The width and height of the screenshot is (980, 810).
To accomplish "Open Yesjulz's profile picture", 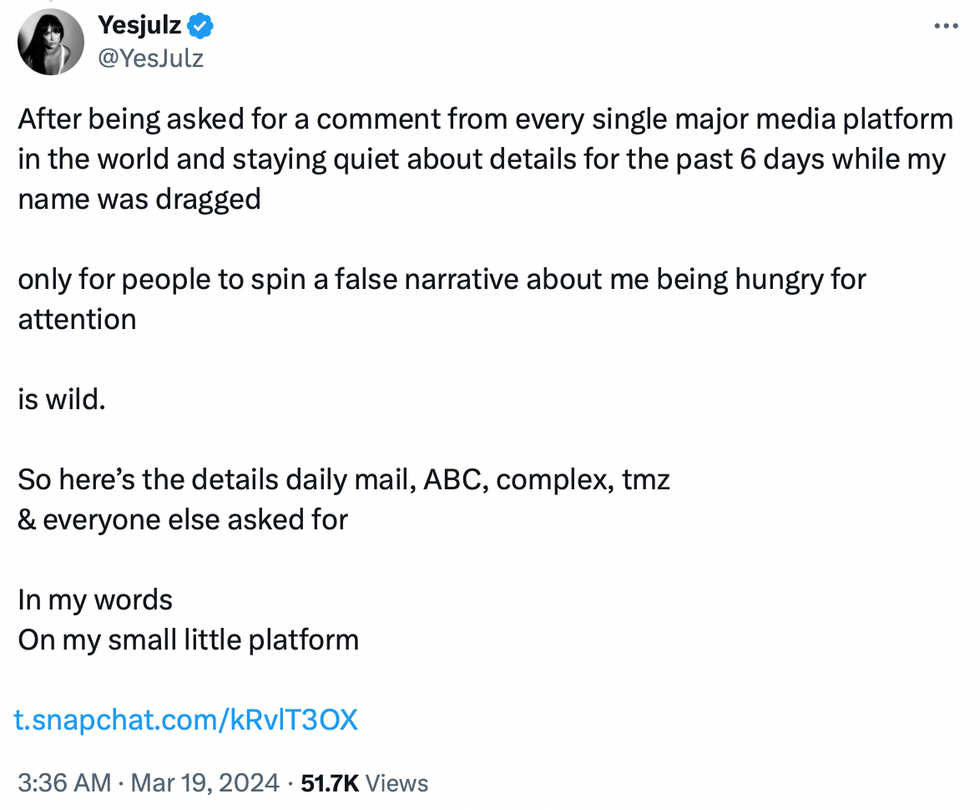I will point(51,42).
